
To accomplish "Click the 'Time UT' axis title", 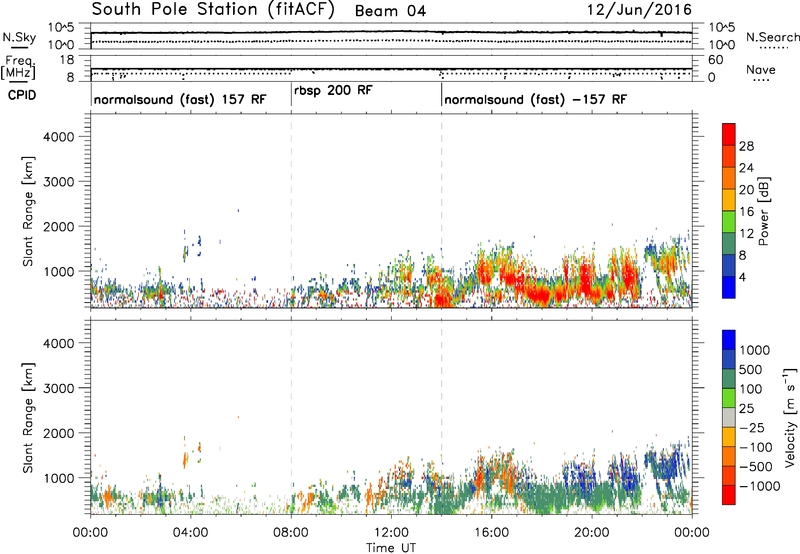I will (391, 548).
